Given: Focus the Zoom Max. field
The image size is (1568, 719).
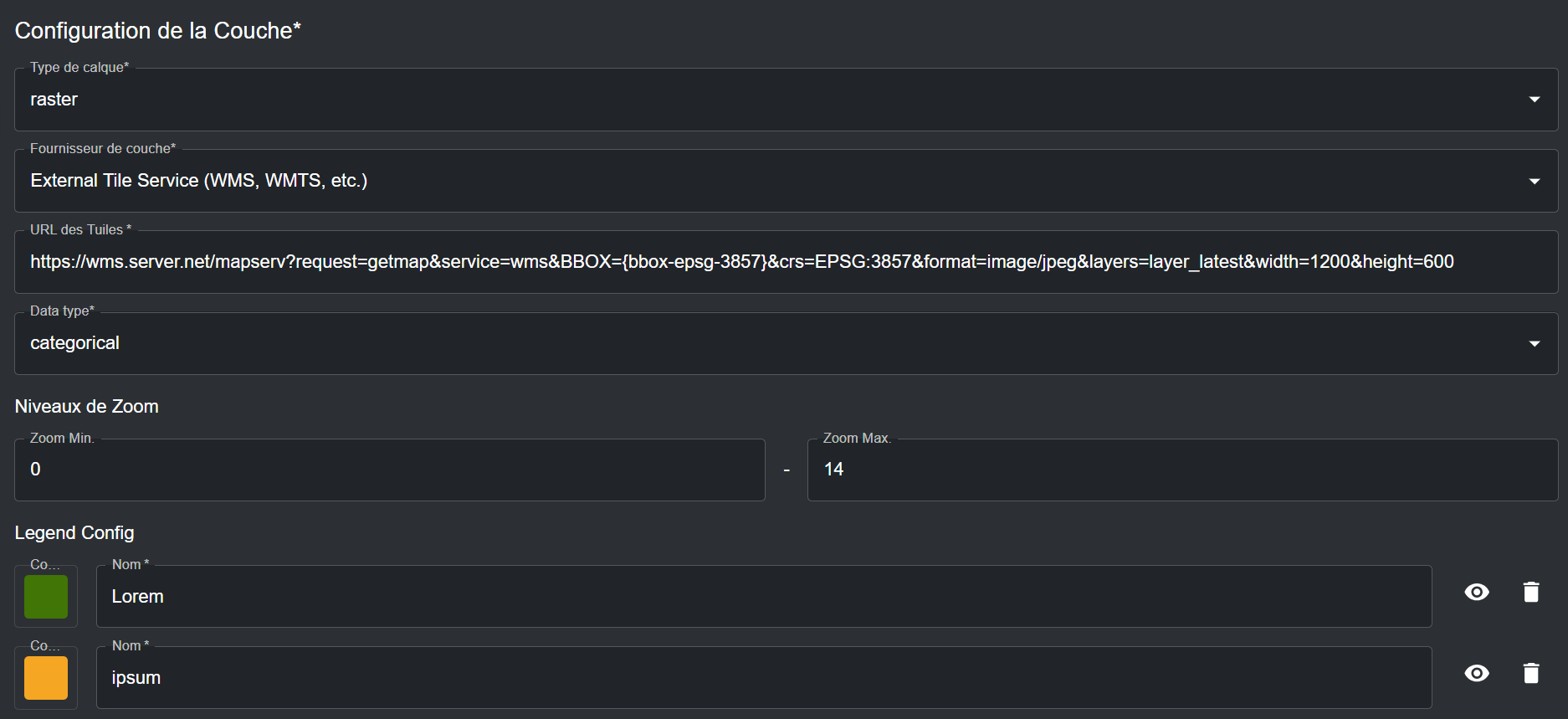Looking at the screenshot, I should [1181, 470].
